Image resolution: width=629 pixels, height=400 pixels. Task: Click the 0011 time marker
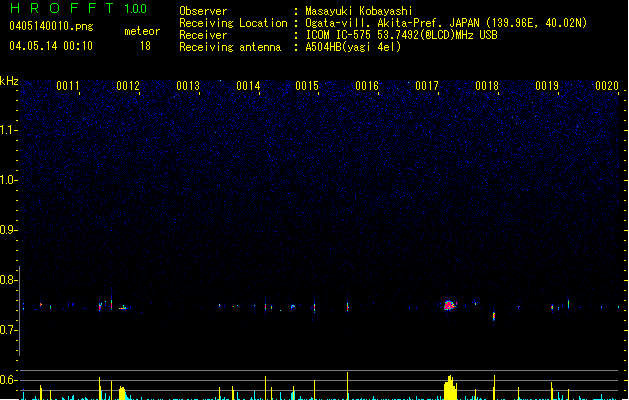point(67,86)
